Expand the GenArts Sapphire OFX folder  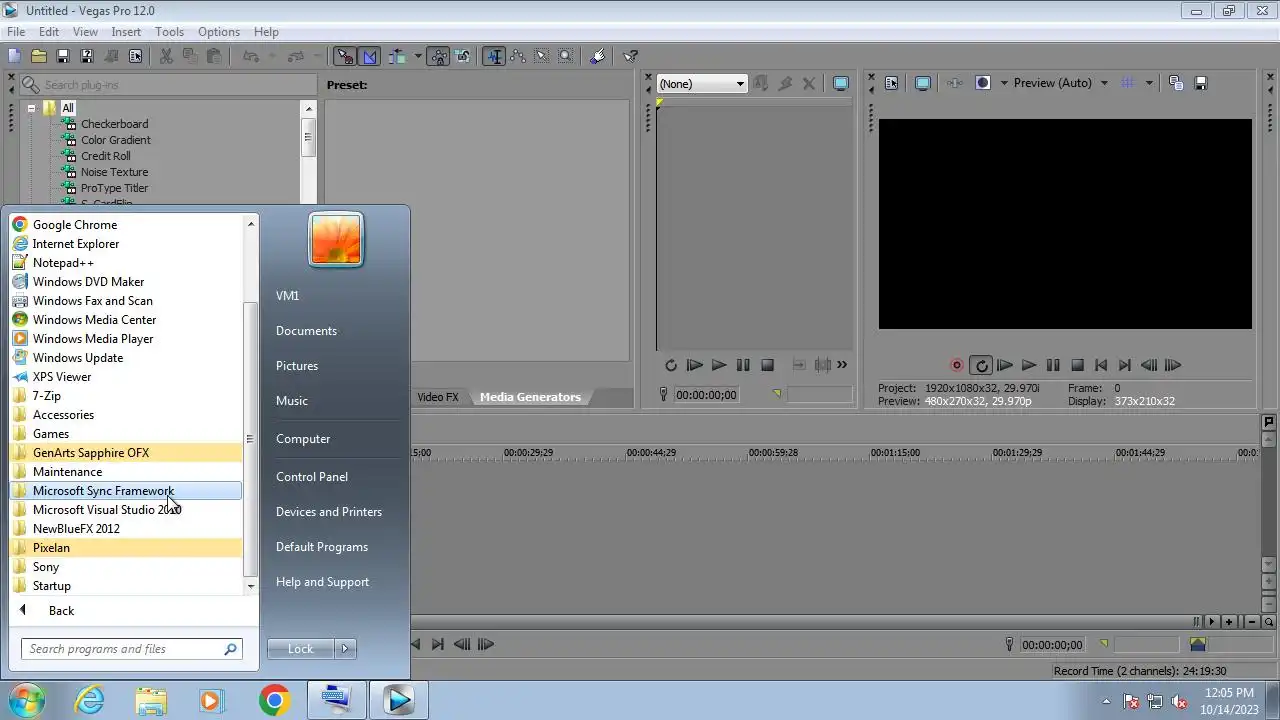click(x=126, y=453)
